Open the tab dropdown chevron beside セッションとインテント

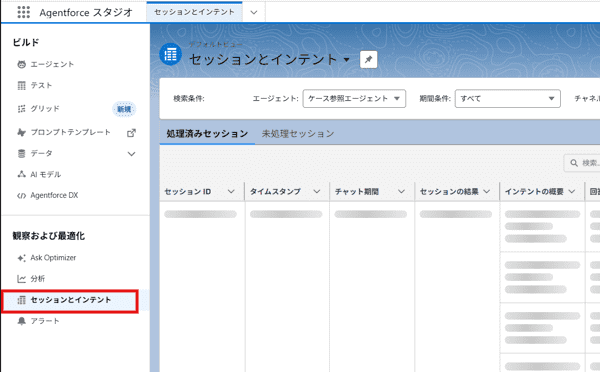(x=254, y=12)
